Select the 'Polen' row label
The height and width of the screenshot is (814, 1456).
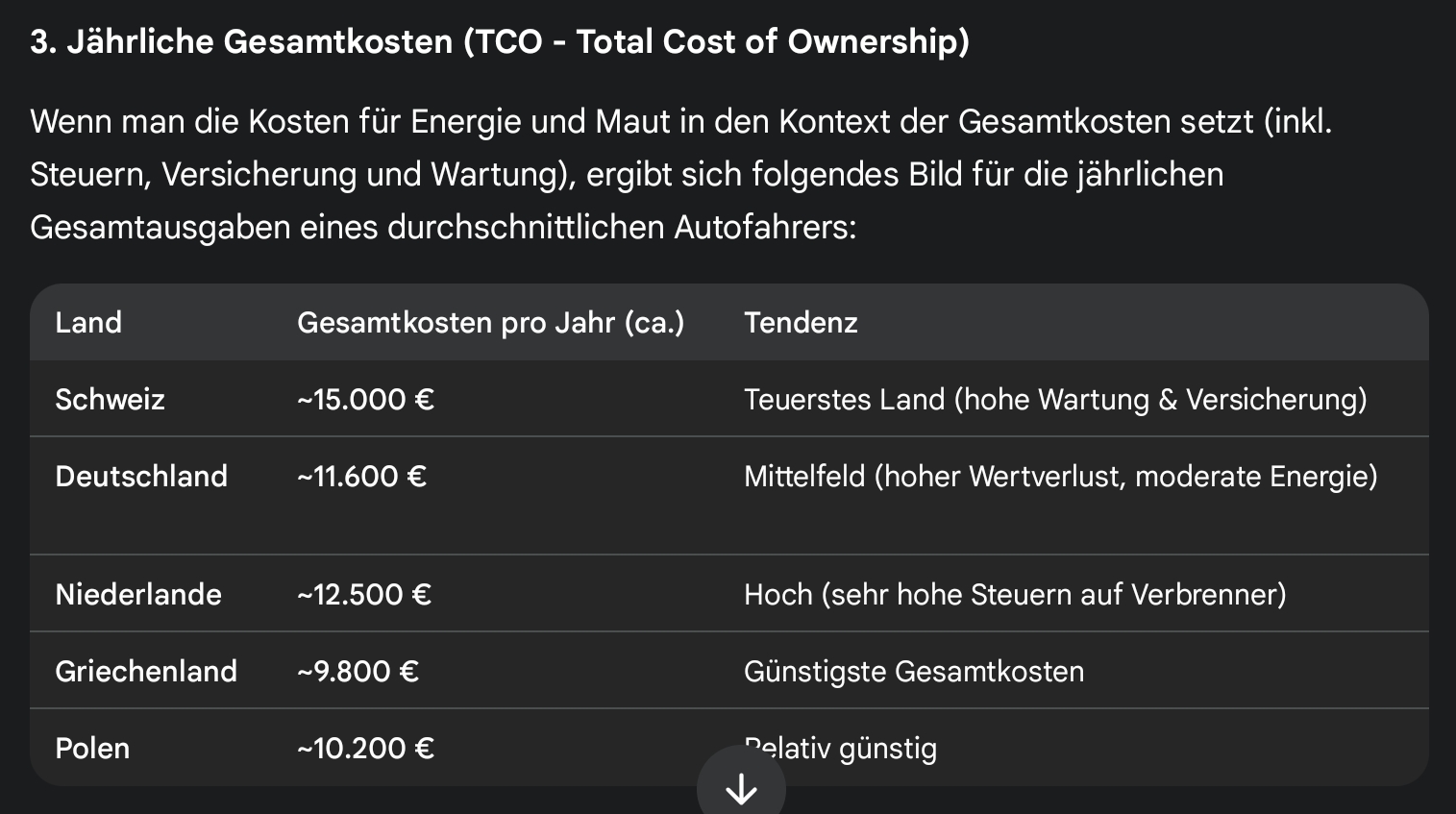92,749
